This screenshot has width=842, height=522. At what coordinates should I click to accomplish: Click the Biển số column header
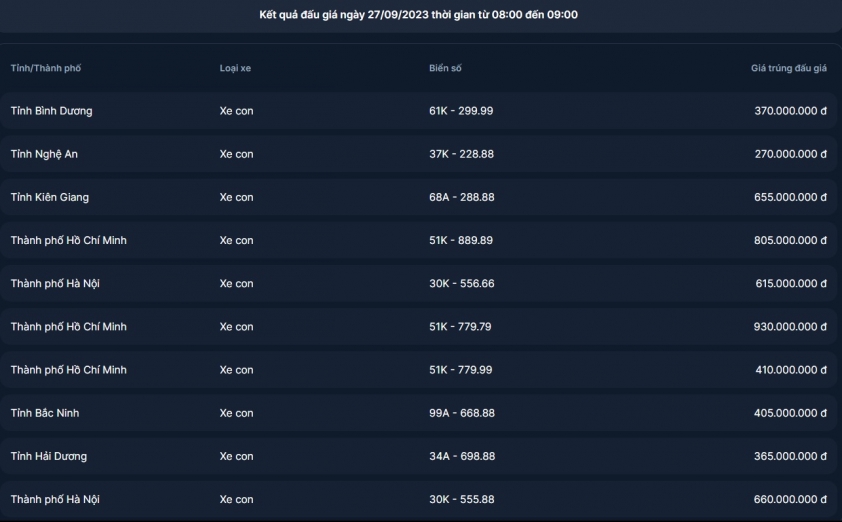click(445, 68)
